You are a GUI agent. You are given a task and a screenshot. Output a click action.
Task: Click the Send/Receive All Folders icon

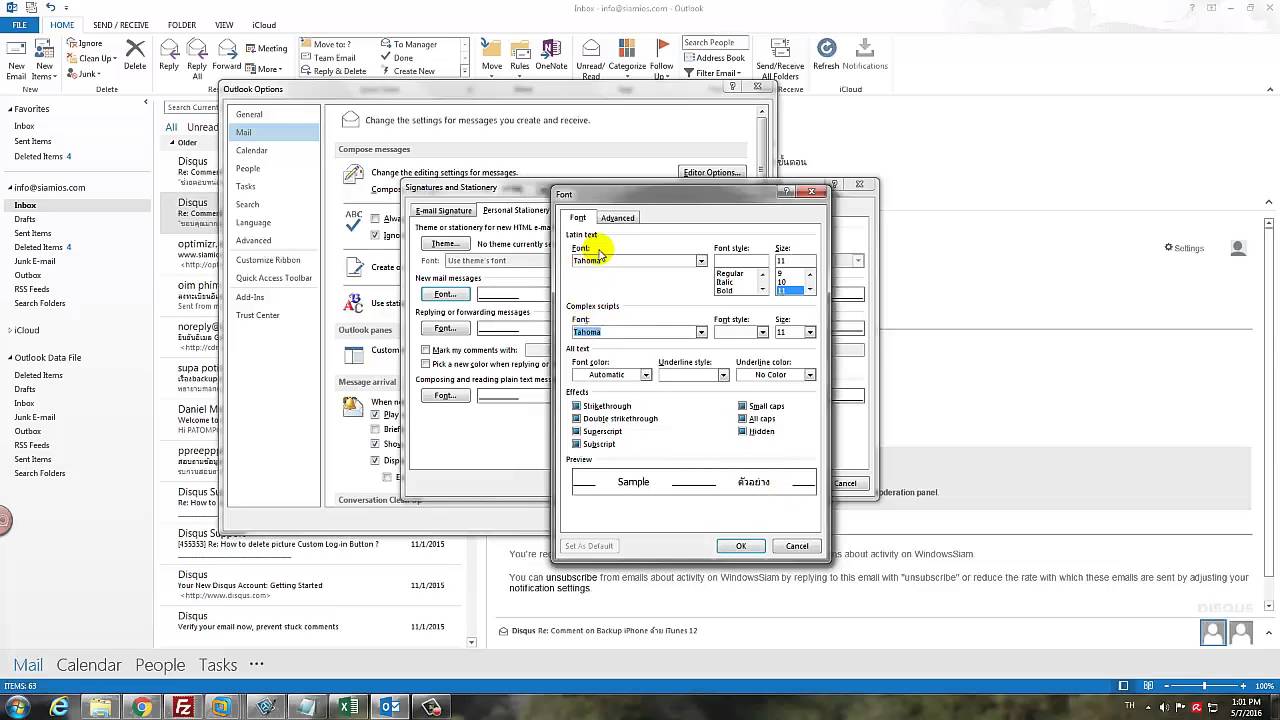pyautogui.click(x=780, y=49)
